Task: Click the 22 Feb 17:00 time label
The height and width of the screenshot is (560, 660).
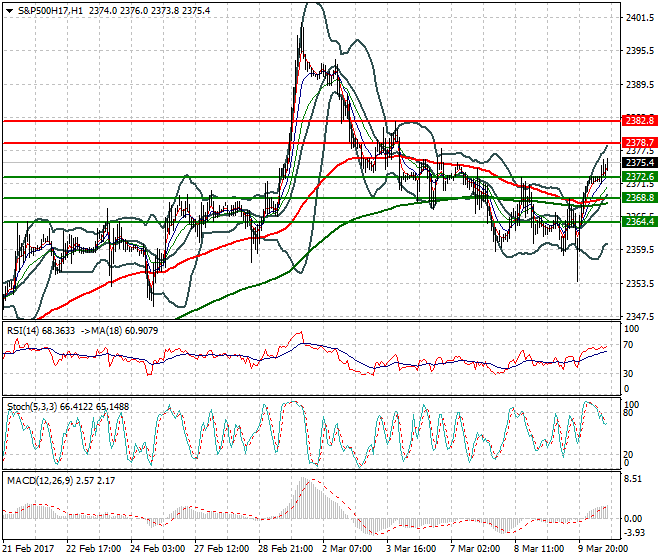Action: pyautogui.click(x=93, y=549)
